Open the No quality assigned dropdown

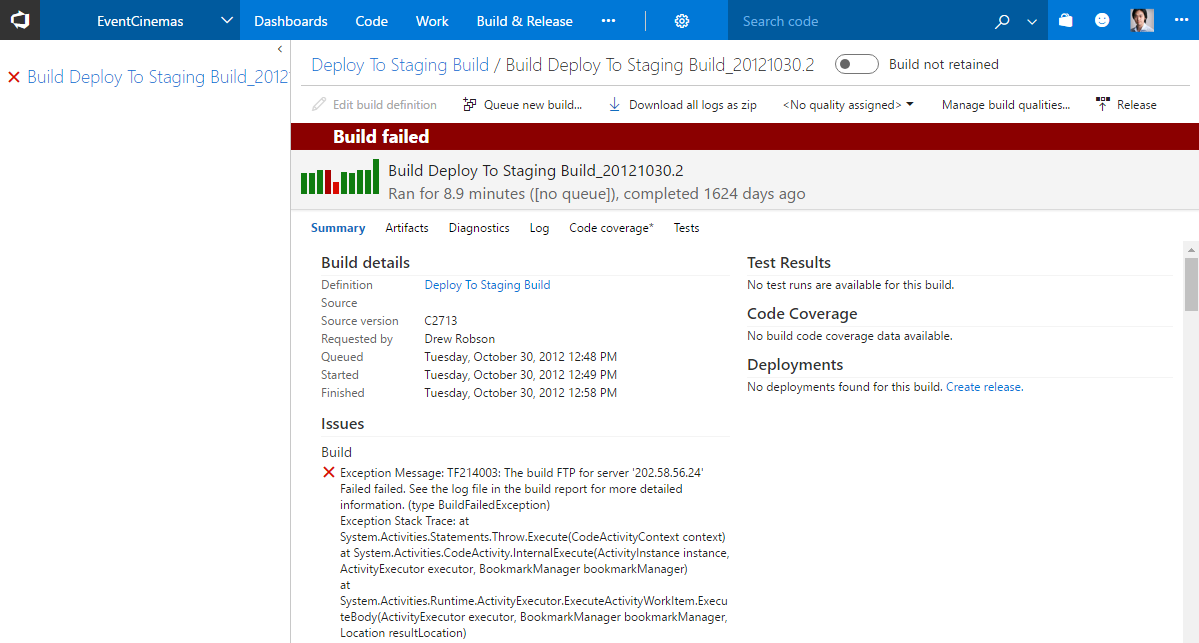848,105
